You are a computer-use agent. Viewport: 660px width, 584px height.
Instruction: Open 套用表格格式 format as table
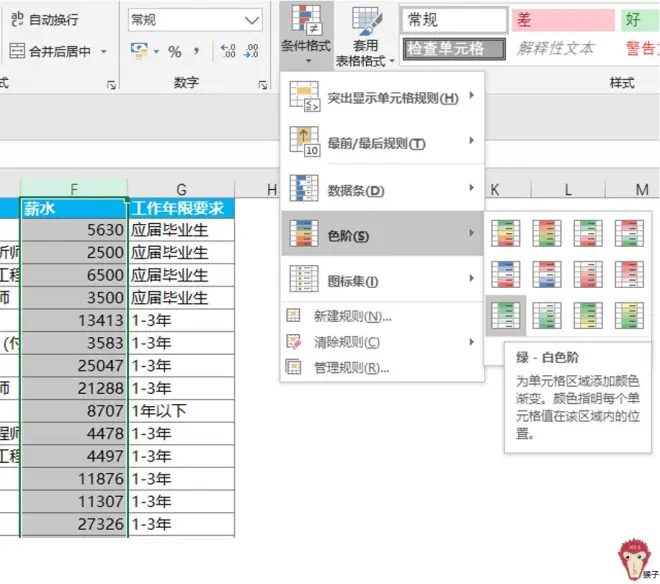coord(365,36)
